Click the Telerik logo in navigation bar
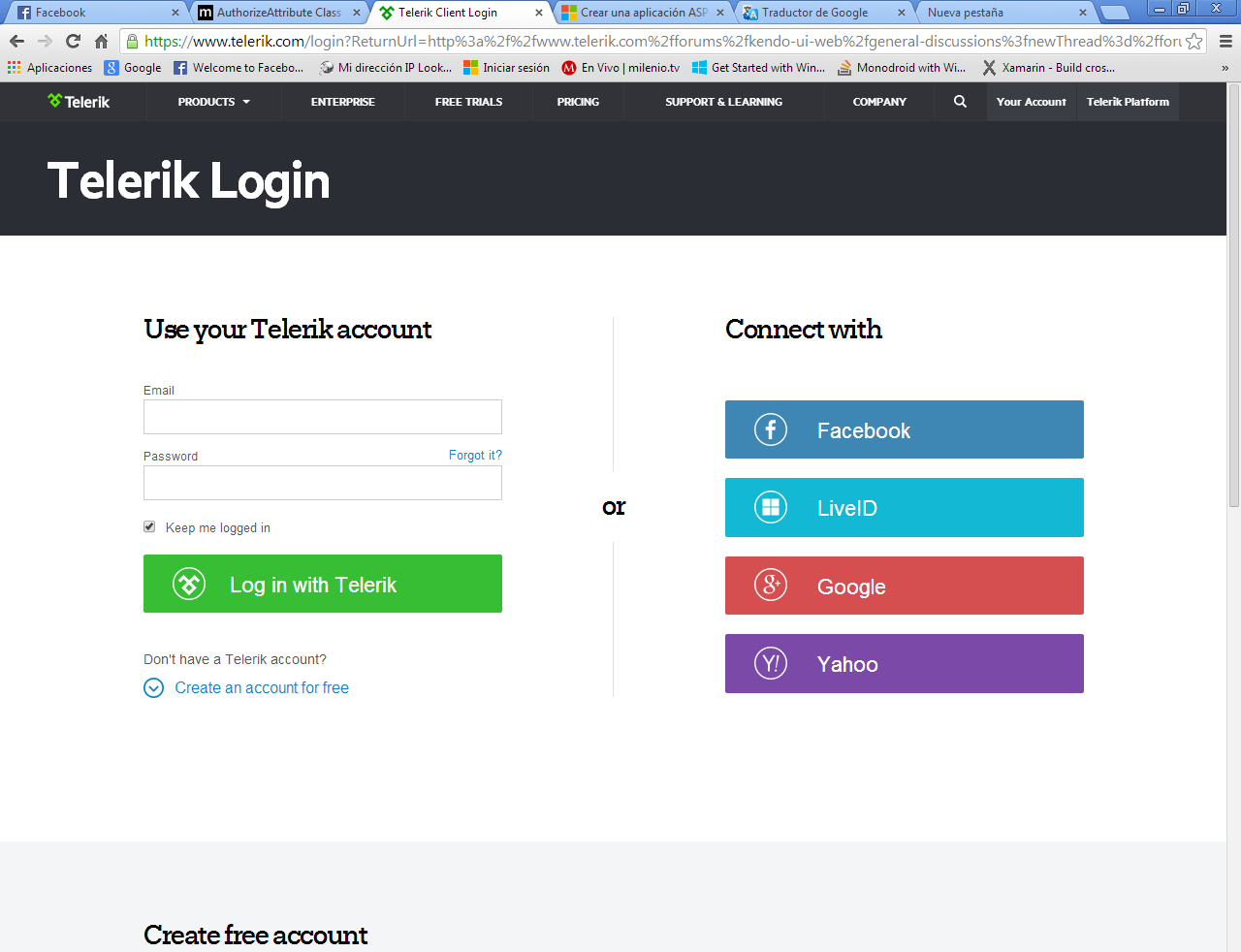The image size is (1241, 952). (x=79, y=101)
